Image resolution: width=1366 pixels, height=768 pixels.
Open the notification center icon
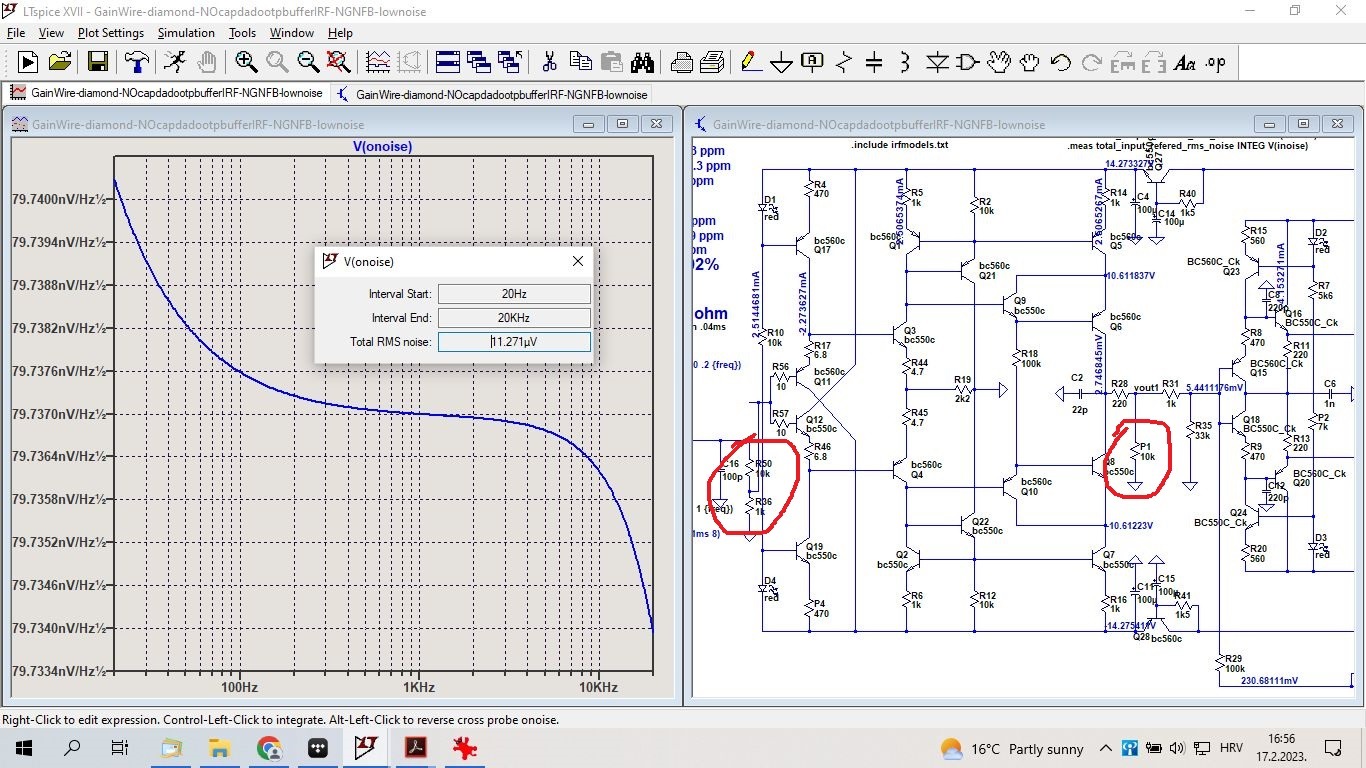[1331, 748]
